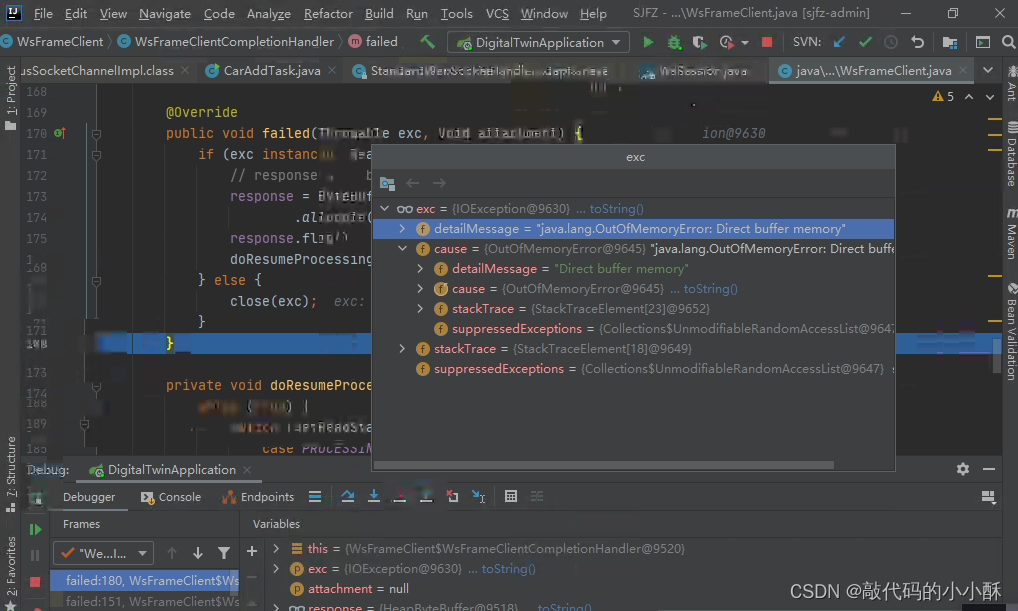Select the Console tab in debug panel

171,497
